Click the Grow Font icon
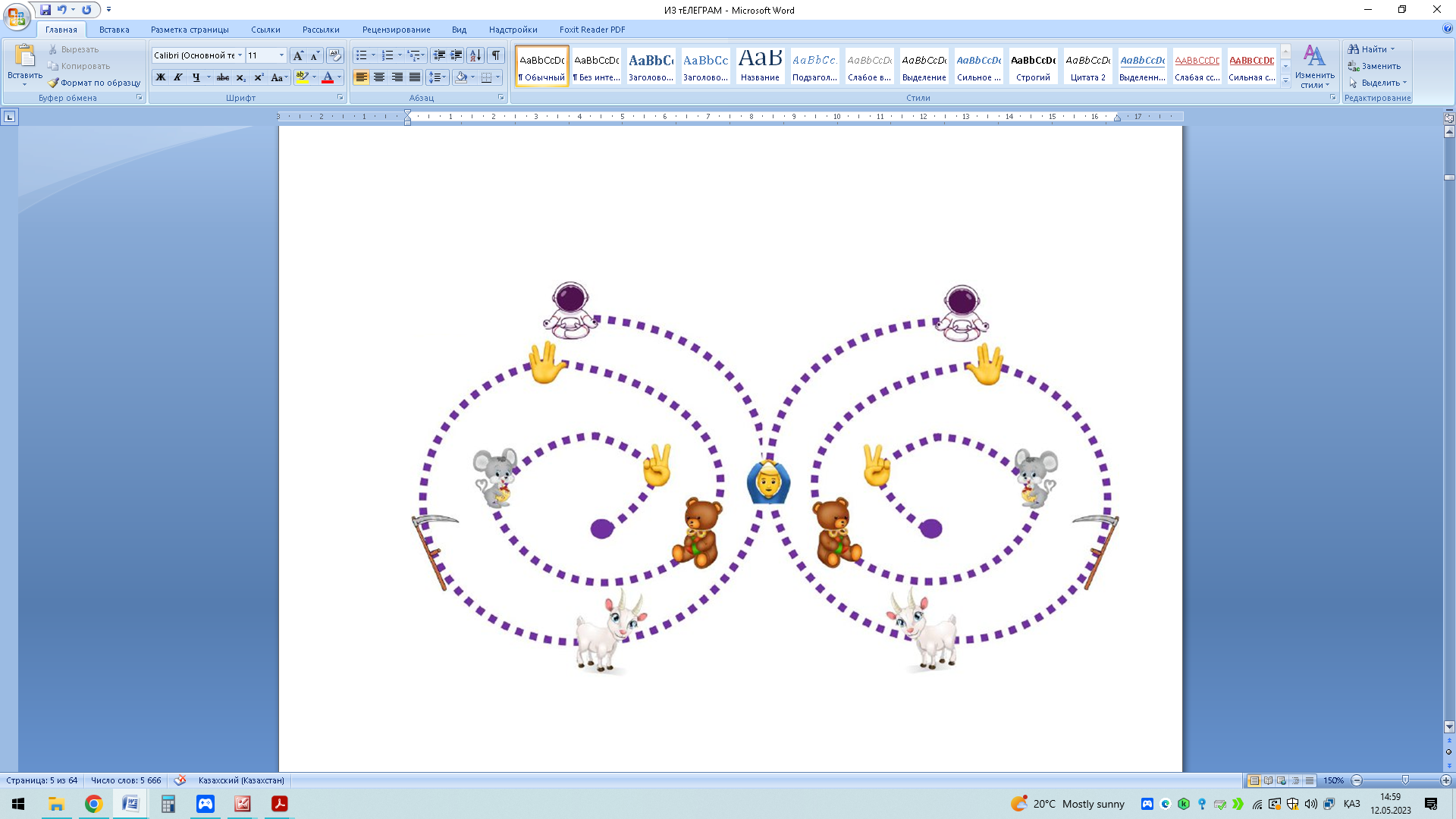 (x=298, y=55)
